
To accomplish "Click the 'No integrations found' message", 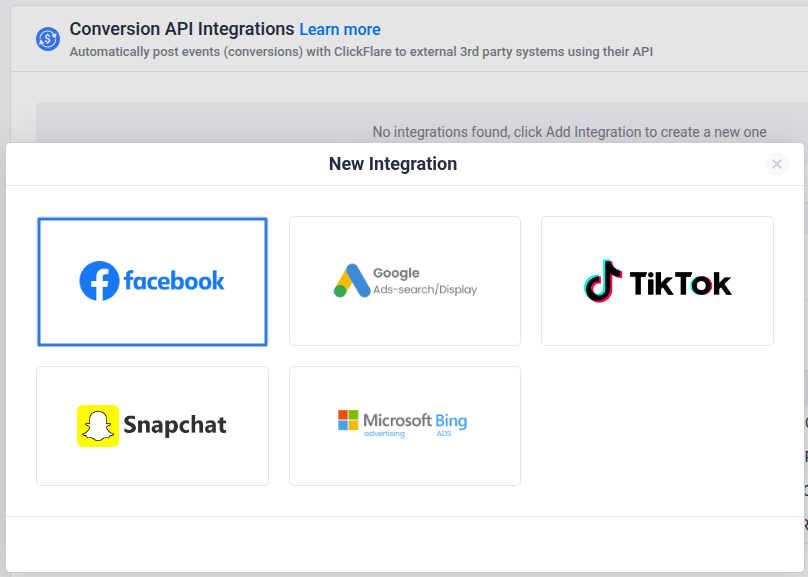I will pyautogui.click(x=569, y=132).
